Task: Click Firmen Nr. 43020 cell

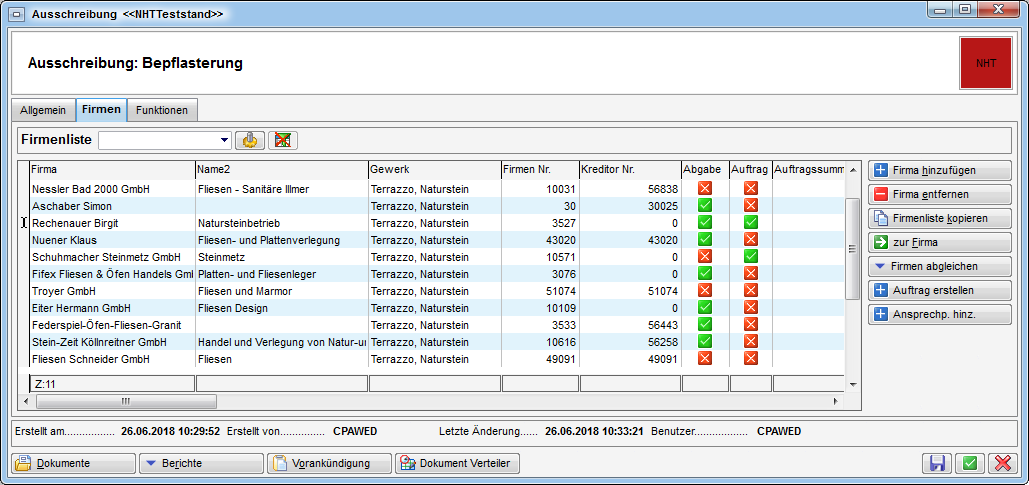Action: pos(540,240)
